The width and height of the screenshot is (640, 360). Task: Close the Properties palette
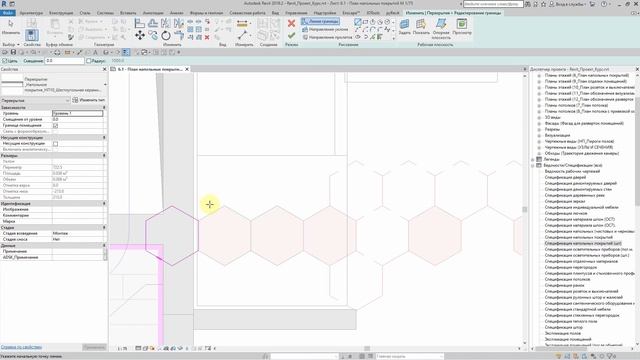(x=104, y=69)
